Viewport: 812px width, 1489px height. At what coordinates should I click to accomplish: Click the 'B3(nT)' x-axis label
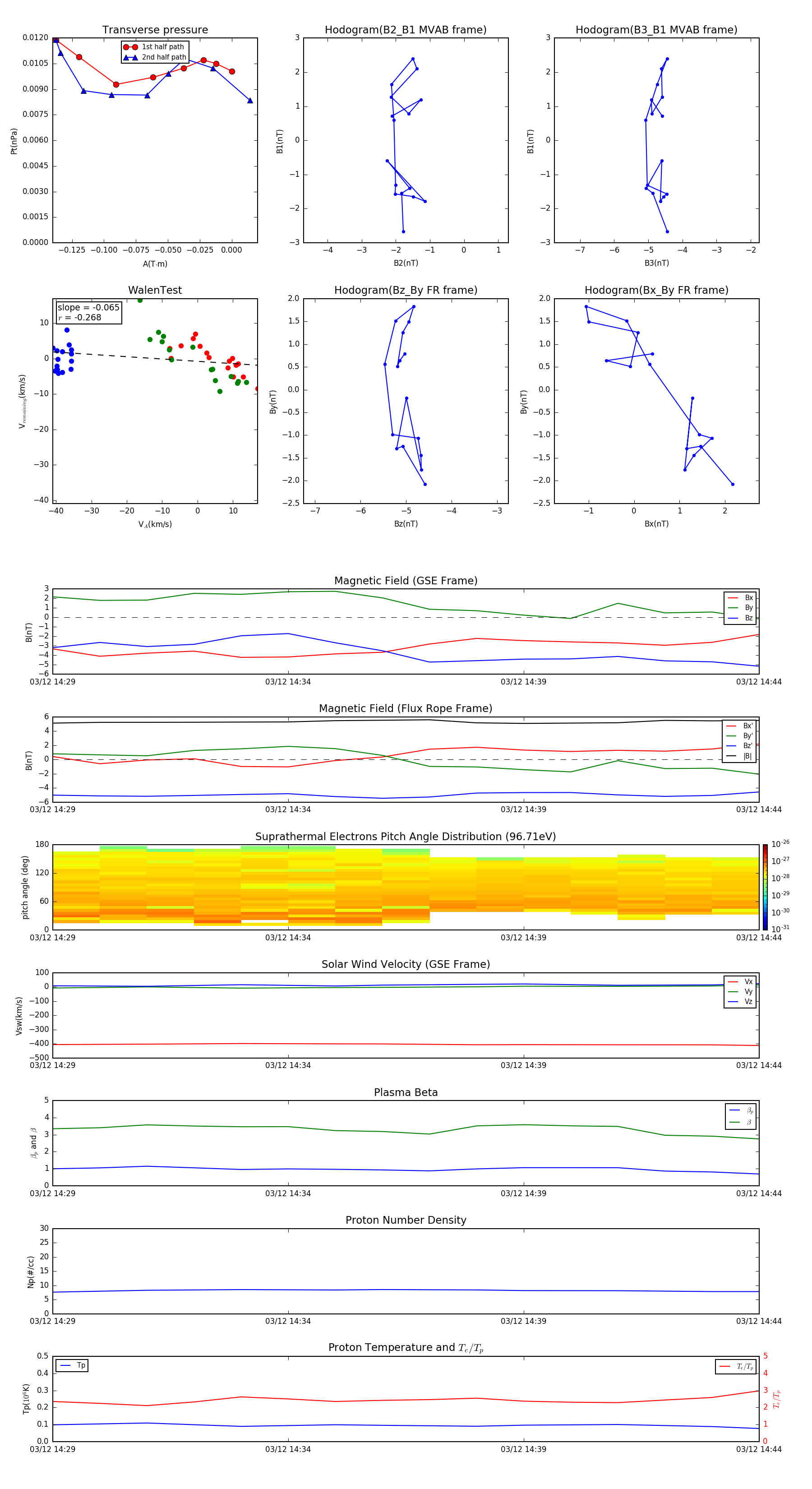pos(656,263)
